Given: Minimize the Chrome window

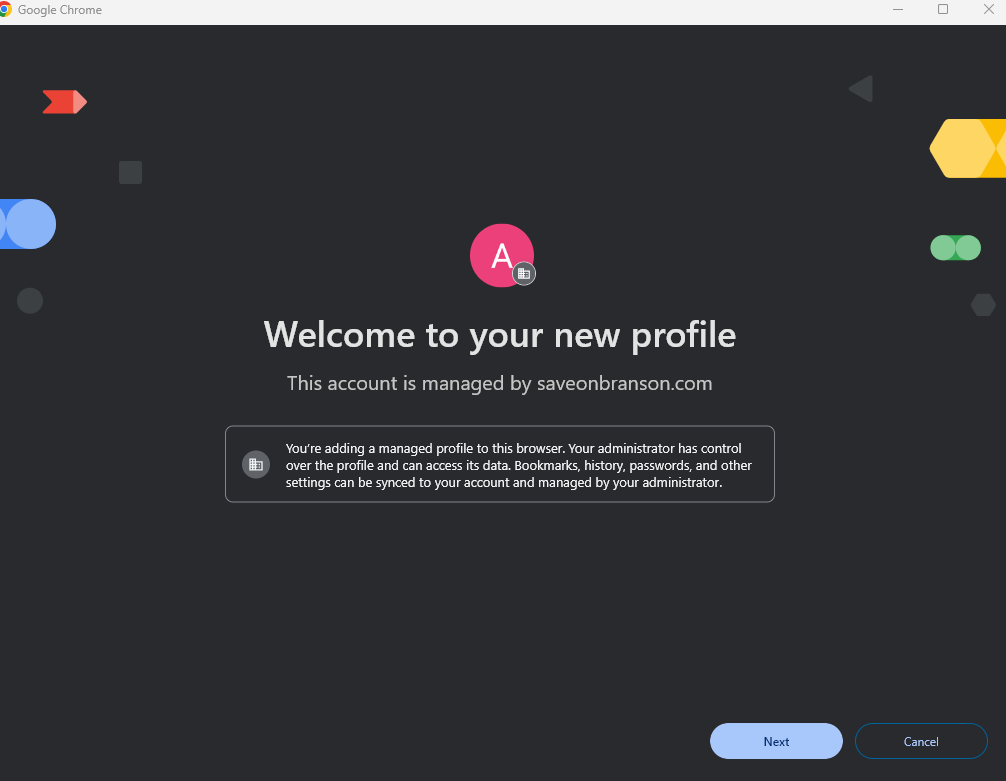Looking at the screenshot, I should tap(898, 10).
